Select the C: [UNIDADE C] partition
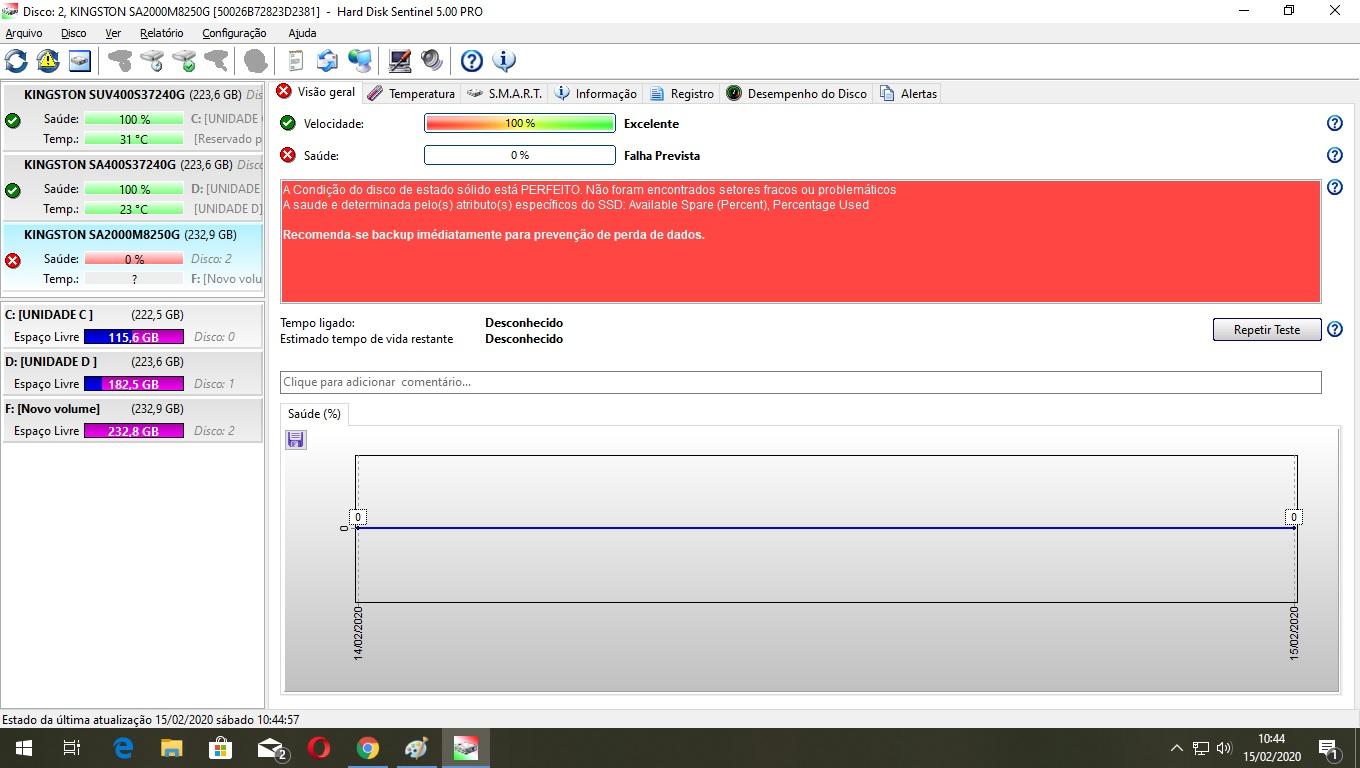 [132, 325]
